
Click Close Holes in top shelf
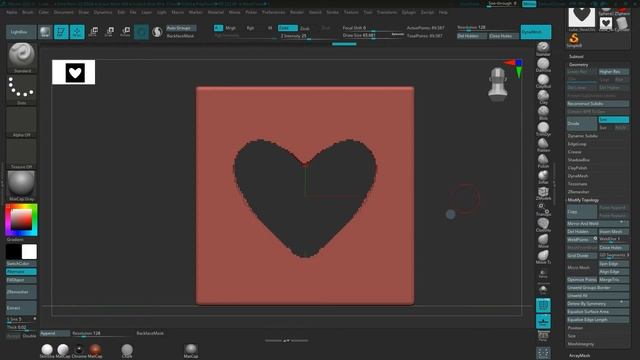click(x=504, y=36)
